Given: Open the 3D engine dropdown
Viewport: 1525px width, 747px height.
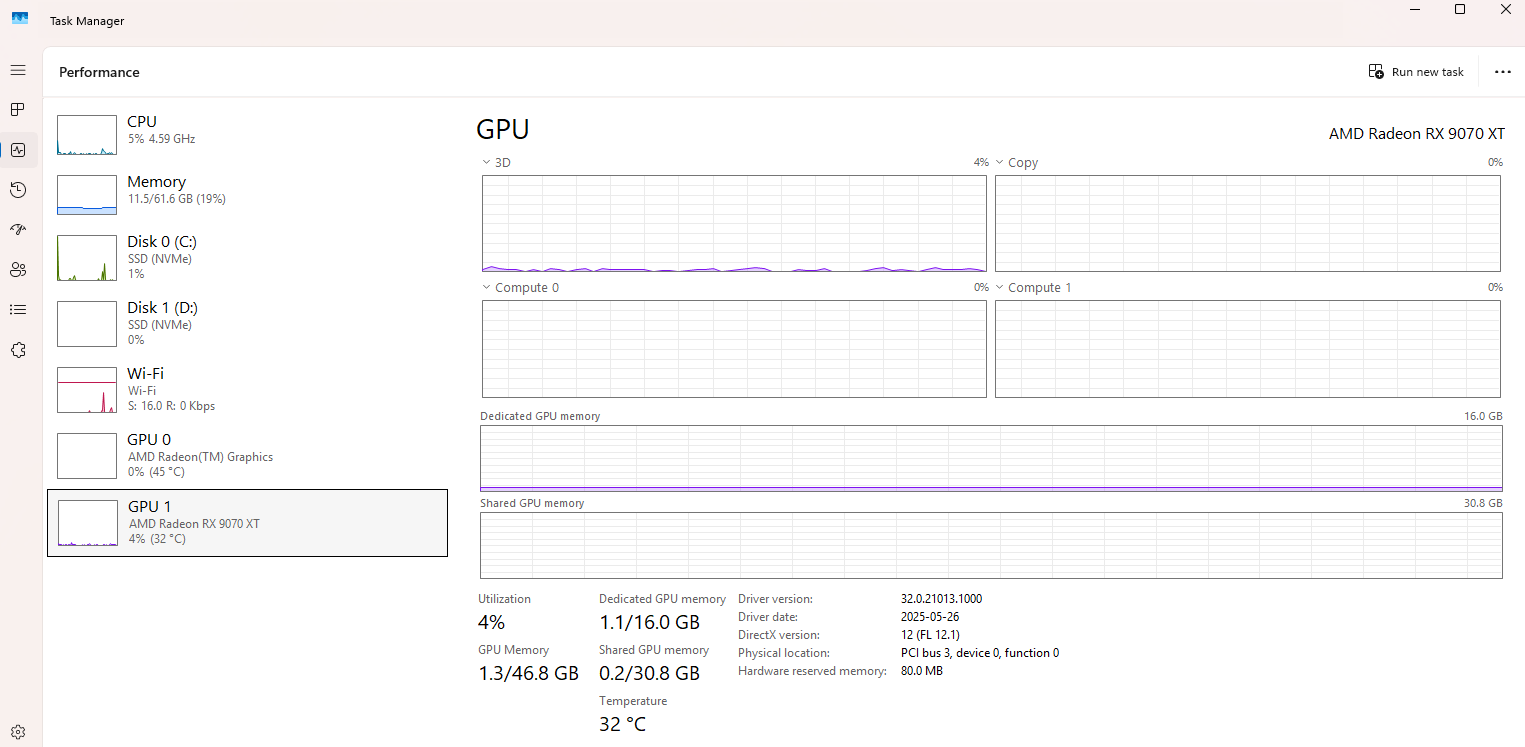Looking at the screenshot, I should (497, 162).
